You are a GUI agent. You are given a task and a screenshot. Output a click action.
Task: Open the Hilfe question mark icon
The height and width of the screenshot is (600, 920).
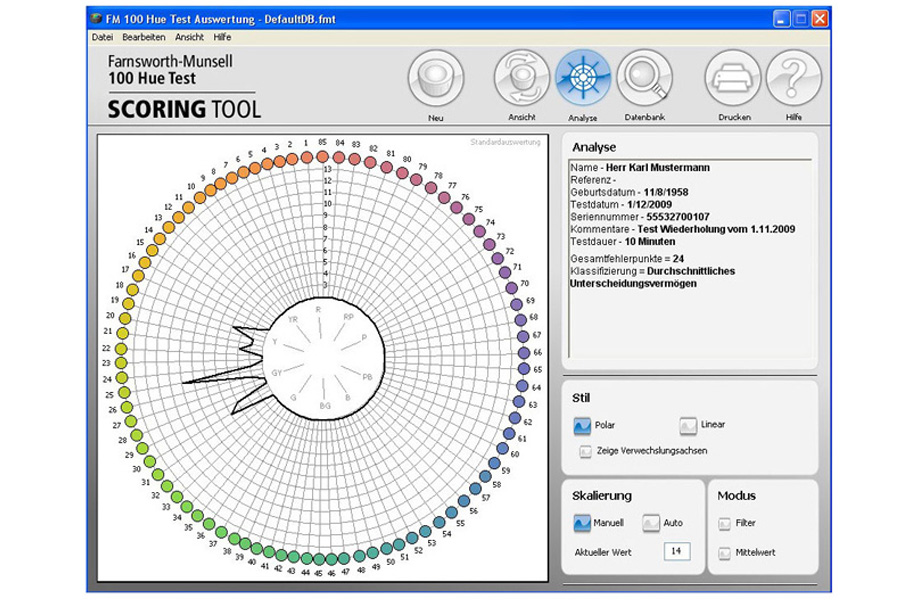coord(794,79)
